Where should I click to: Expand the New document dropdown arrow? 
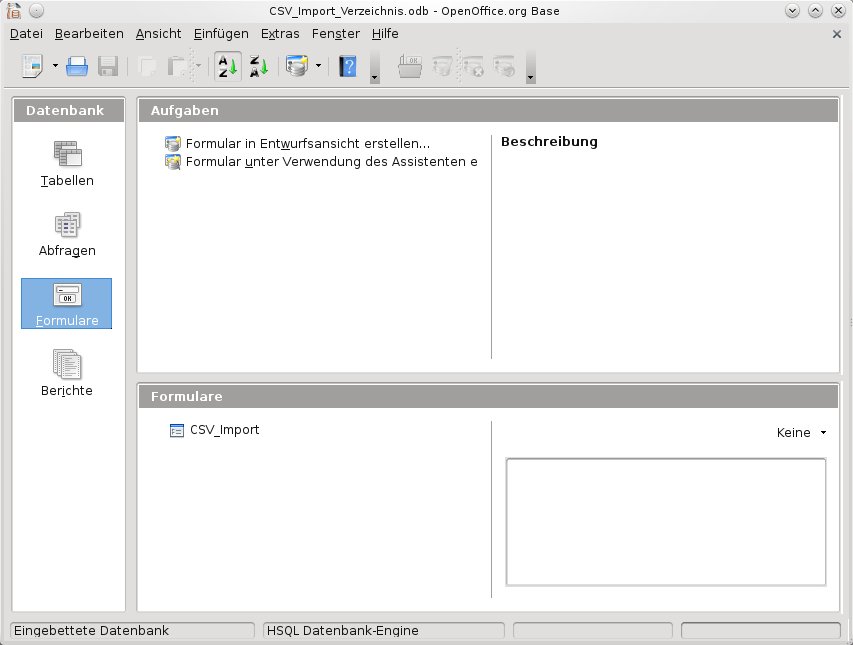click(x=55, y=67)
